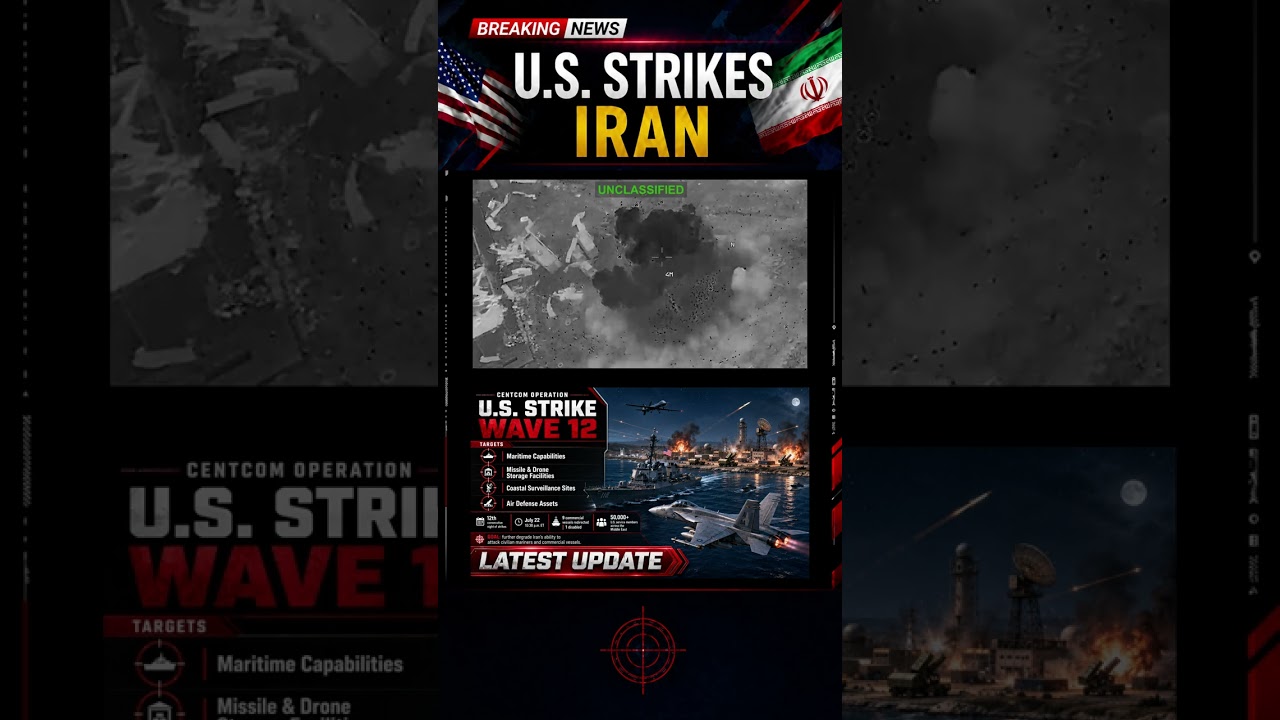Click the red target icon beside GOAL text
The width and height of the screenshot is (1280, 720).
(x=480, y=539)
